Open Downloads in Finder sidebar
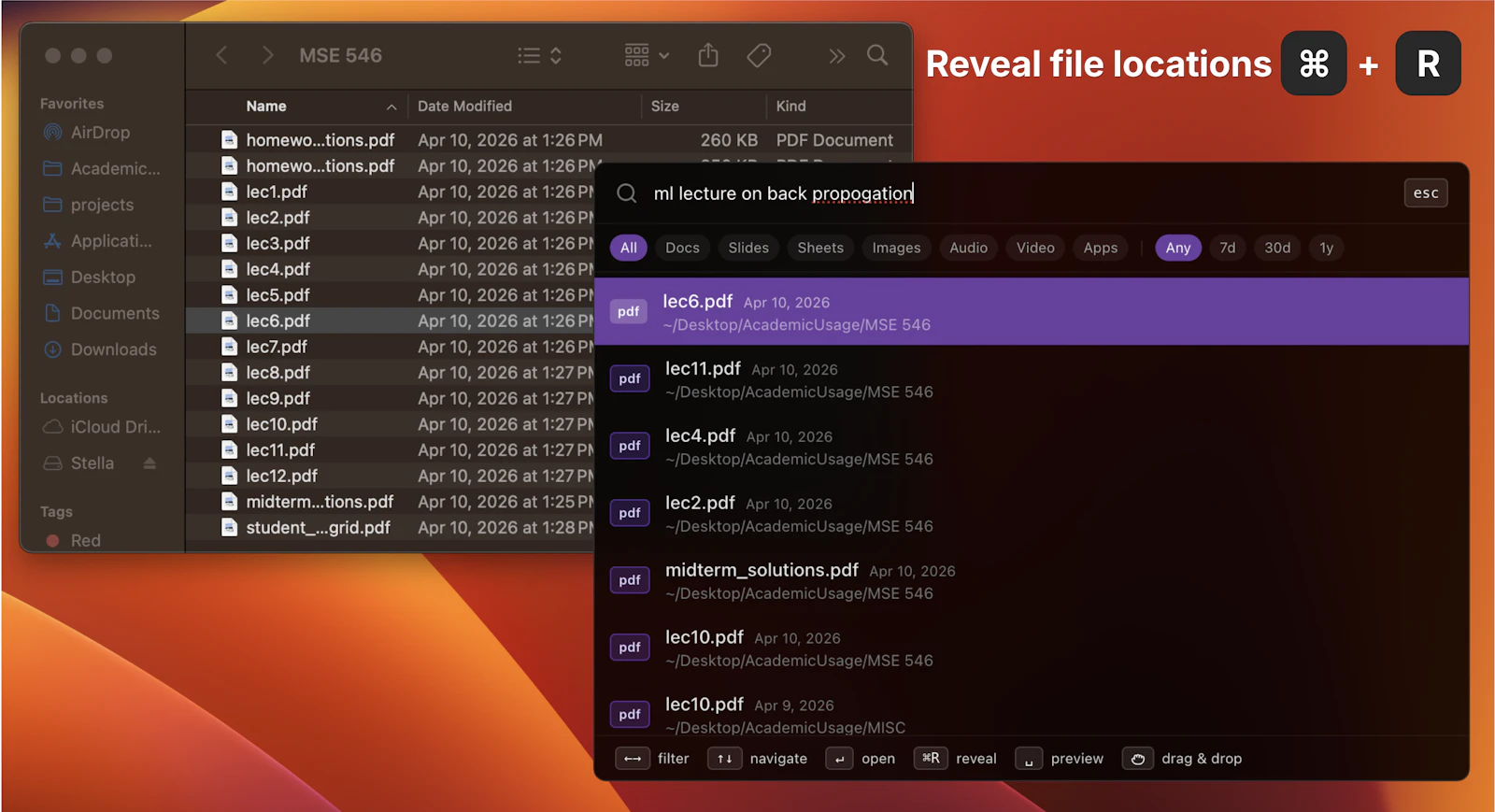This screenshot has height=812, width=1495. [100, 349]
